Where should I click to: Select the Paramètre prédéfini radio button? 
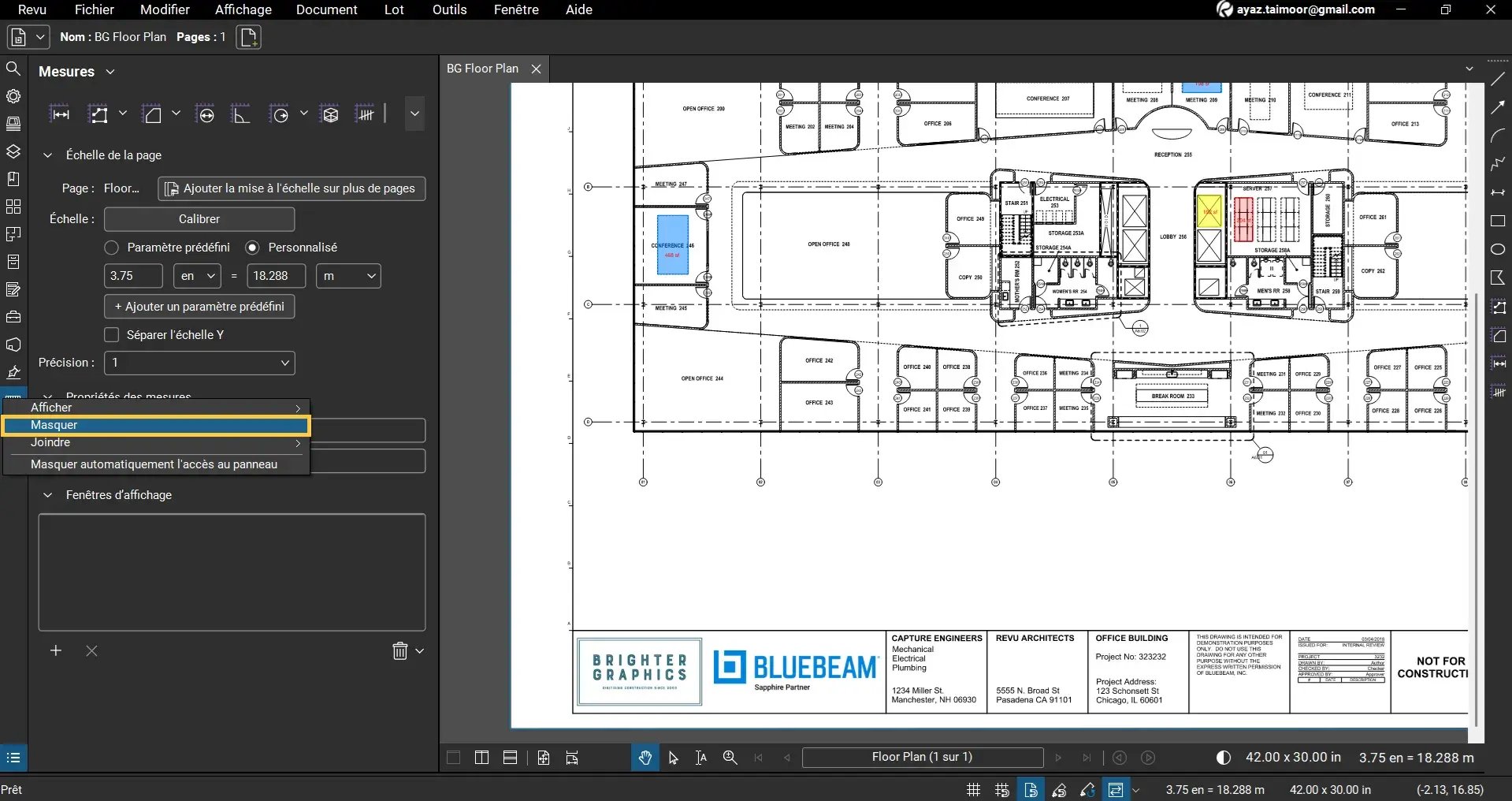[x=111, y=247]
